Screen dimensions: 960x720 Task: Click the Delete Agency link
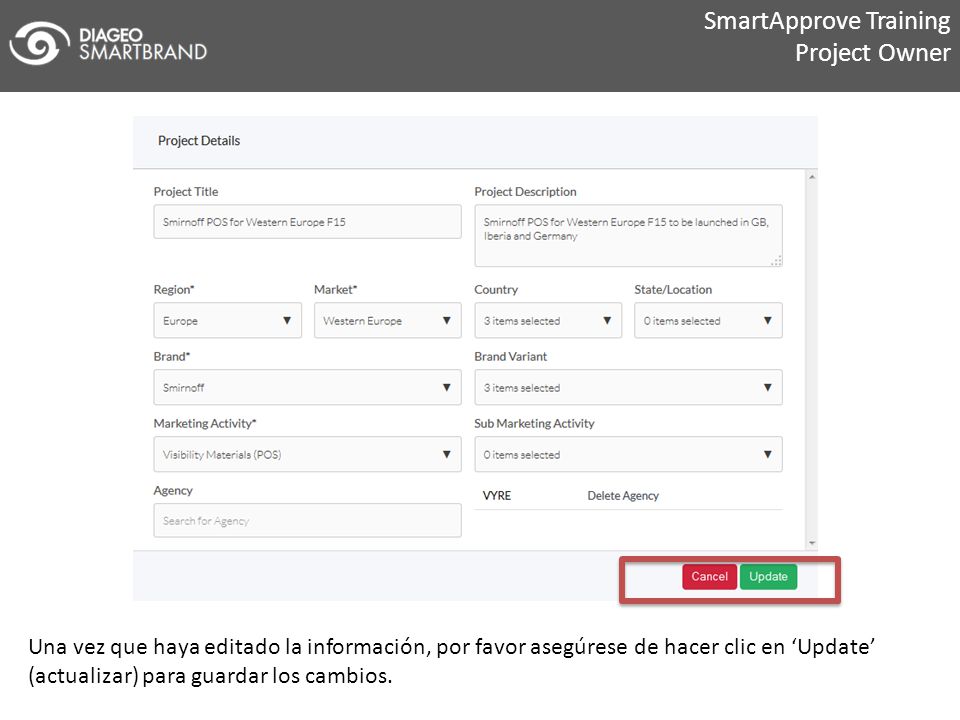pyautogui.click(x=623, y=496)
